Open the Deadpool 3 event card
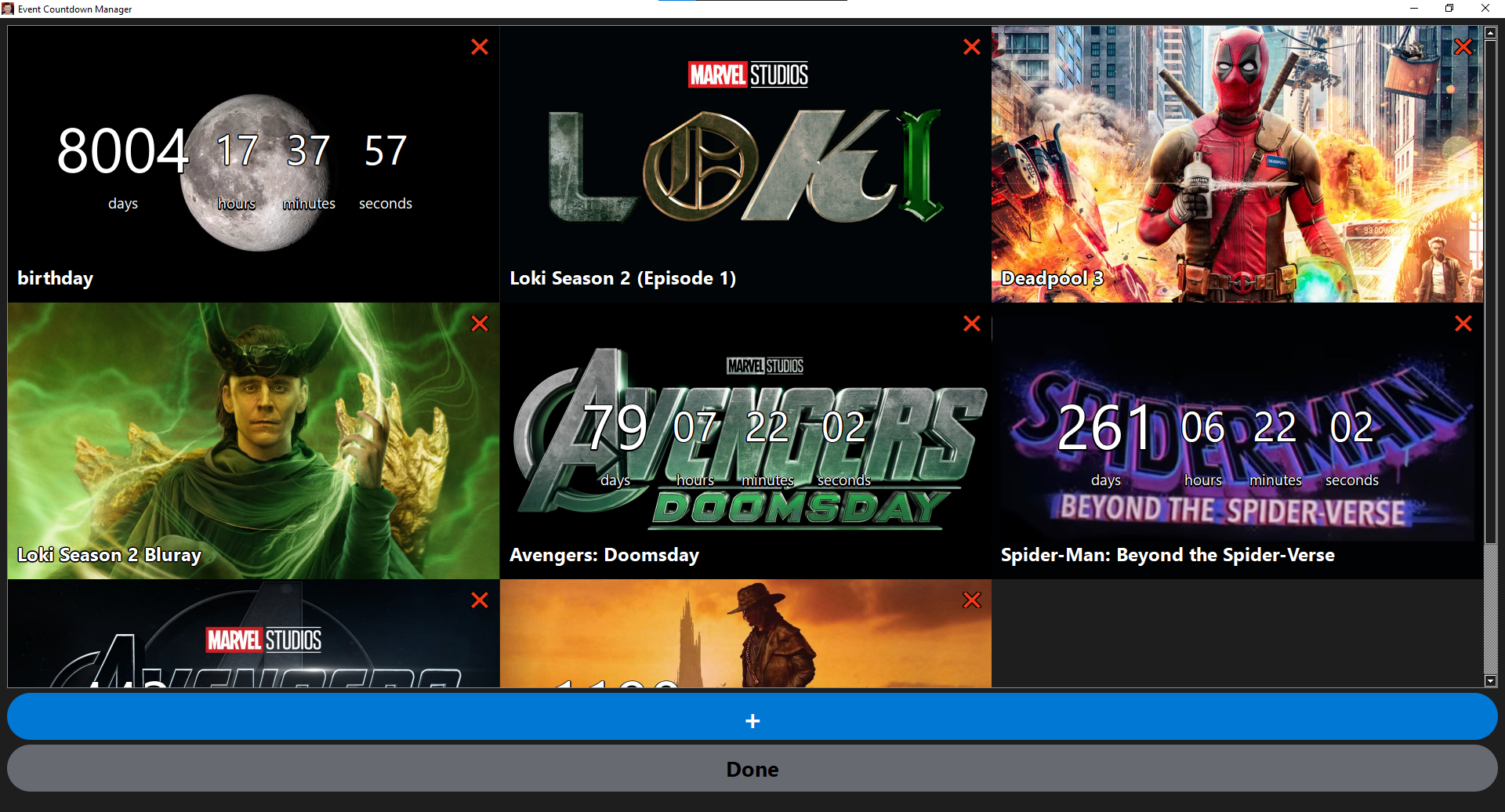 click(x=1237, y=165)
